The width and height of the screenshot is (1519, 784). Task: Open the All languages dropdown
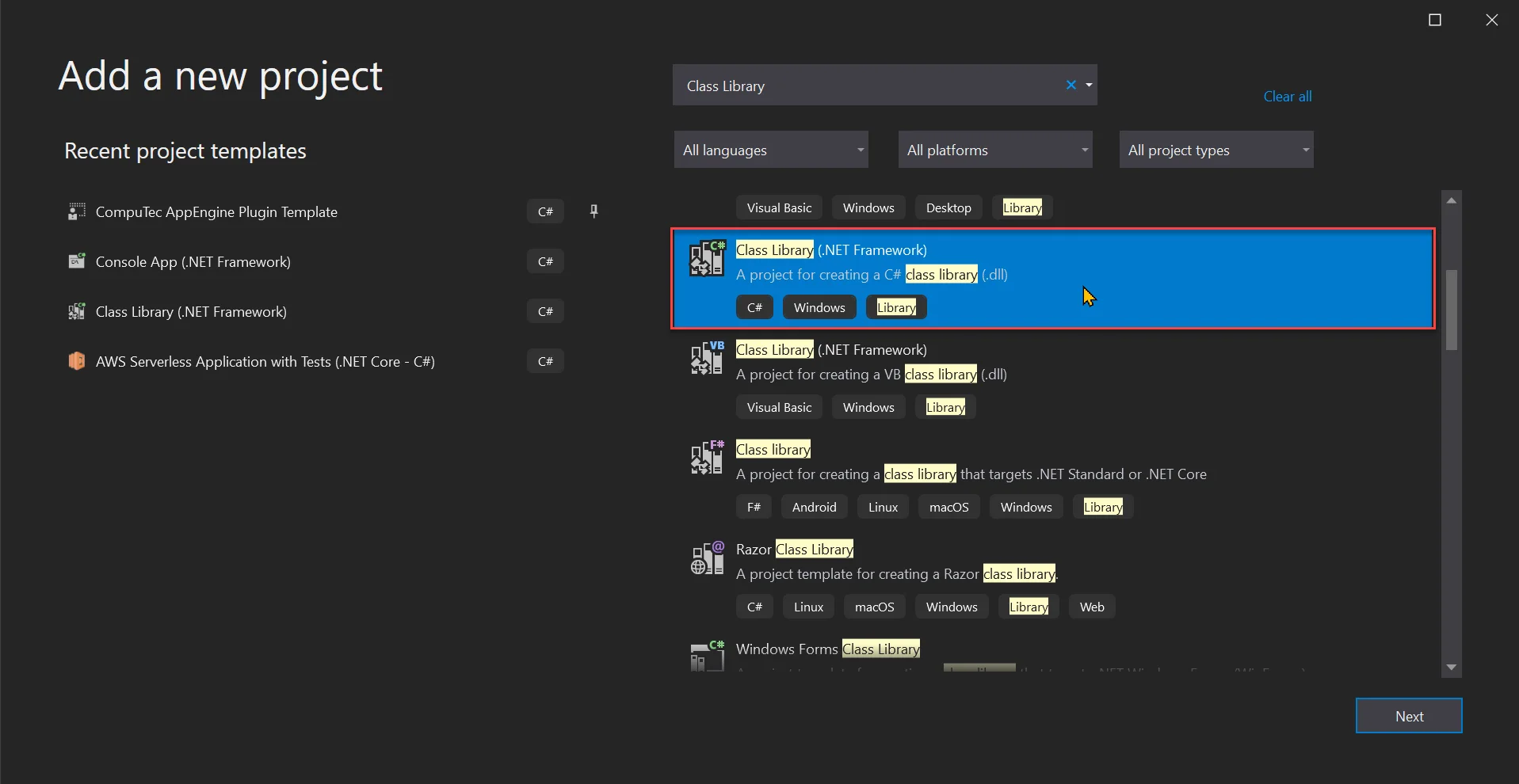pyautogui.click(x=770, y=150)
